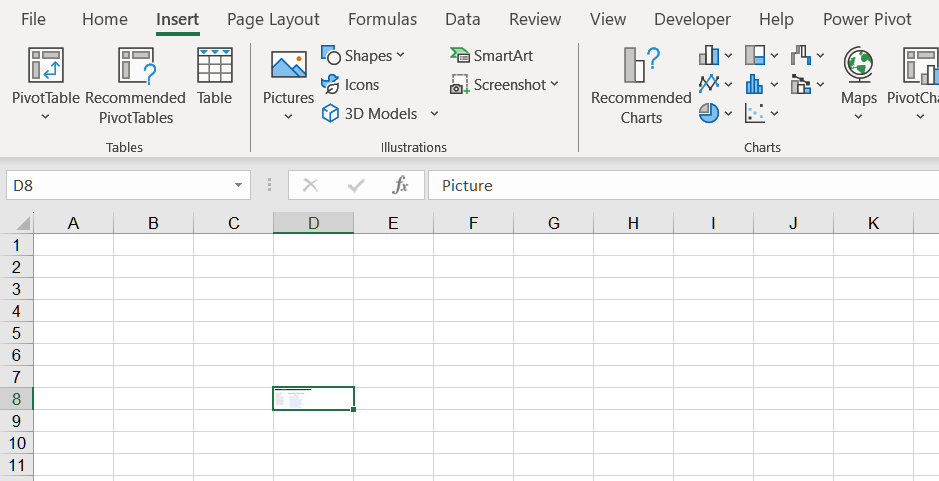Click the Insert Function fx button
The width and height of the screenshot is (939, 481).
coord(400,185)
